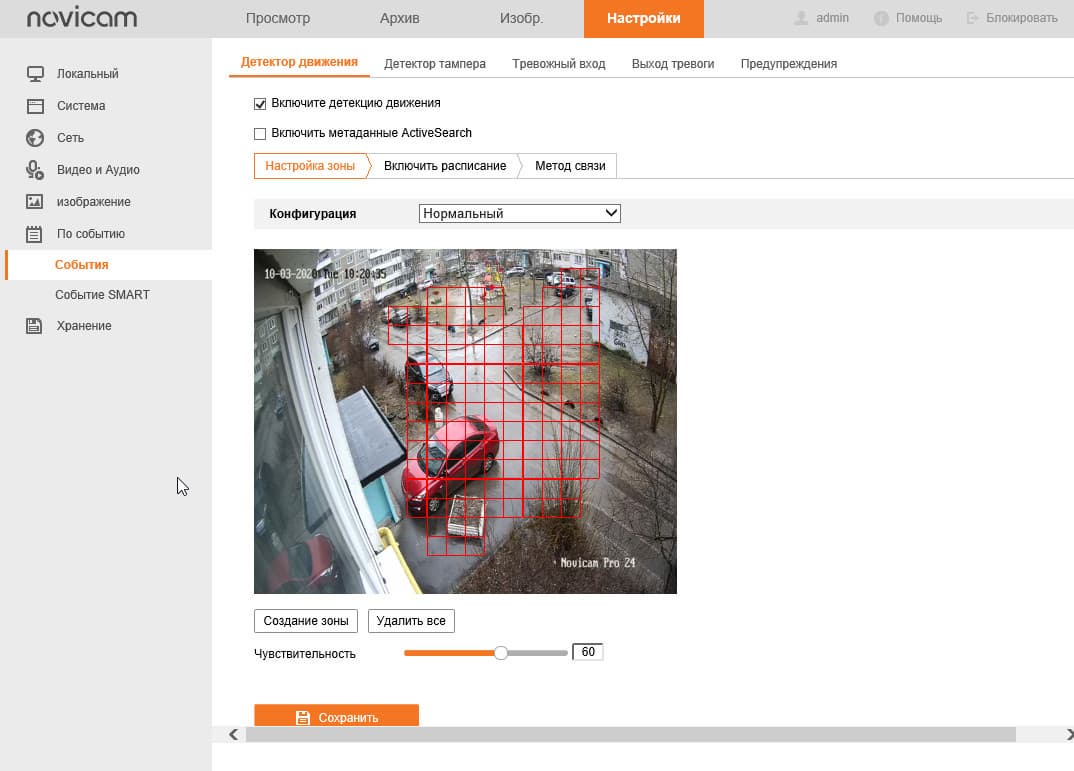
Task: Open the Включить расписание step tab
Action: [x=445, y=166]
